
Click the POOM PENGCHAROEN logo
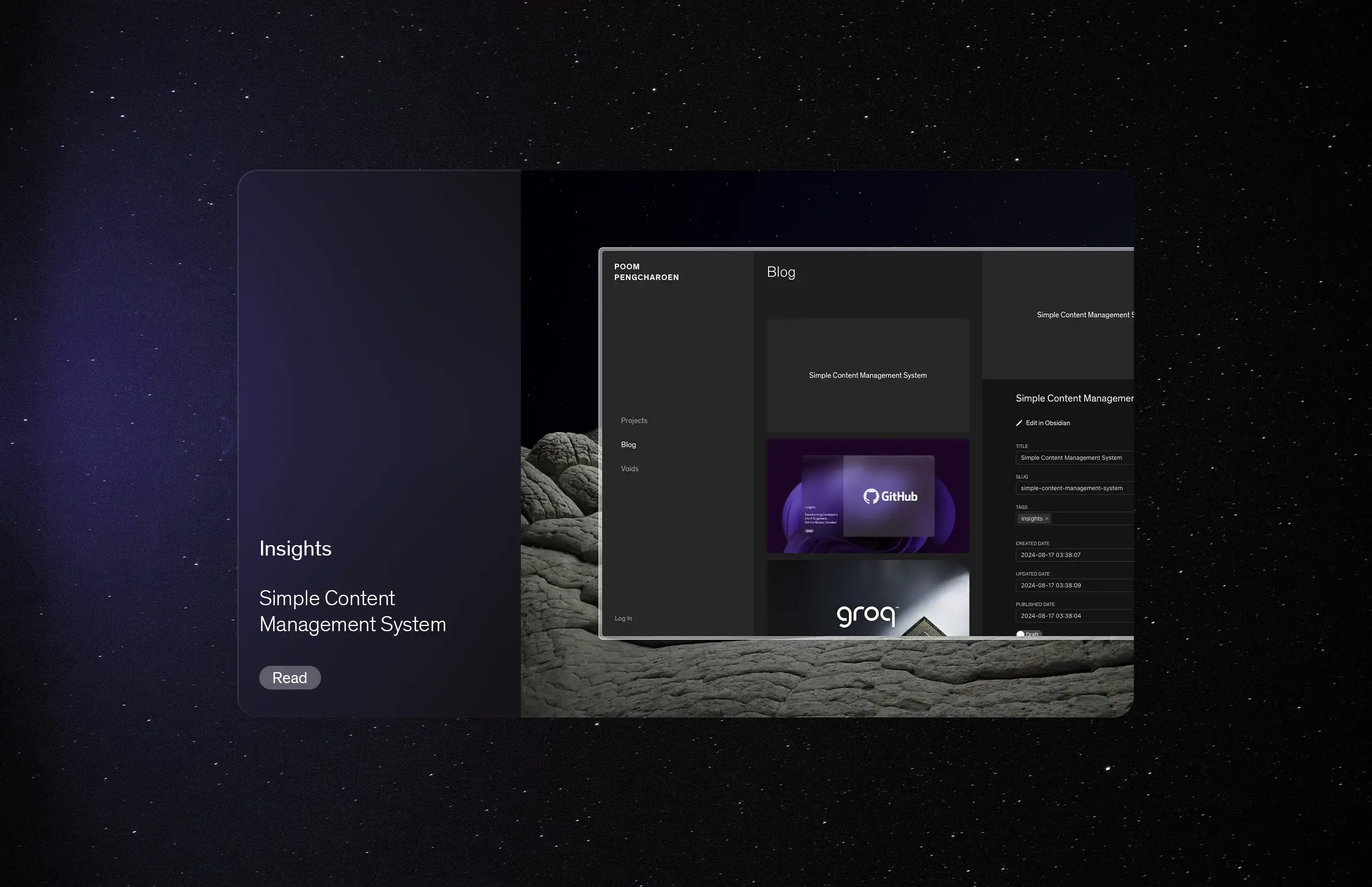point(646,272)
